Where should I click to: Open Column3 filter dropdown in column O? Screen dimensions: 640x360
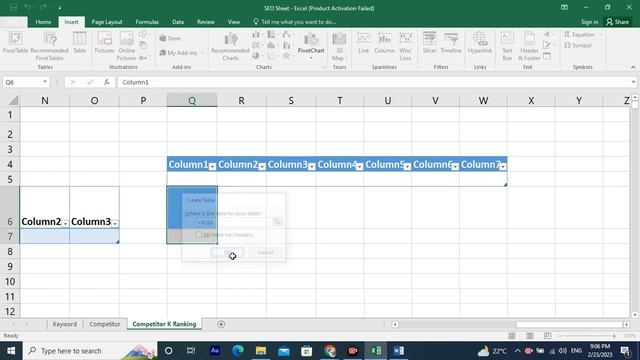[x=115, y=223]
